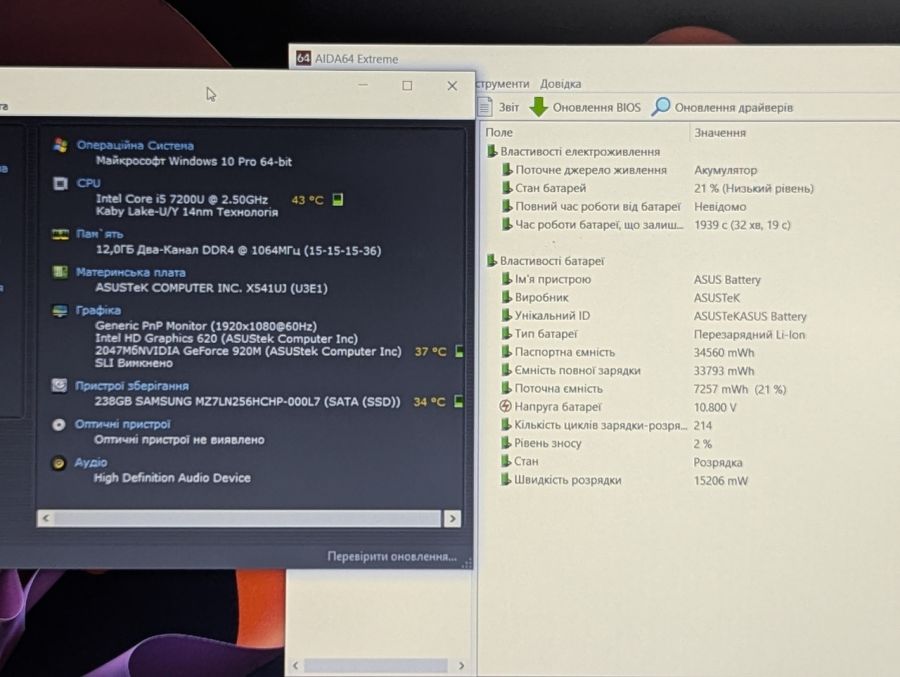Select the Властивості батареї group row

pyautogui.click(x=546, y=261)
